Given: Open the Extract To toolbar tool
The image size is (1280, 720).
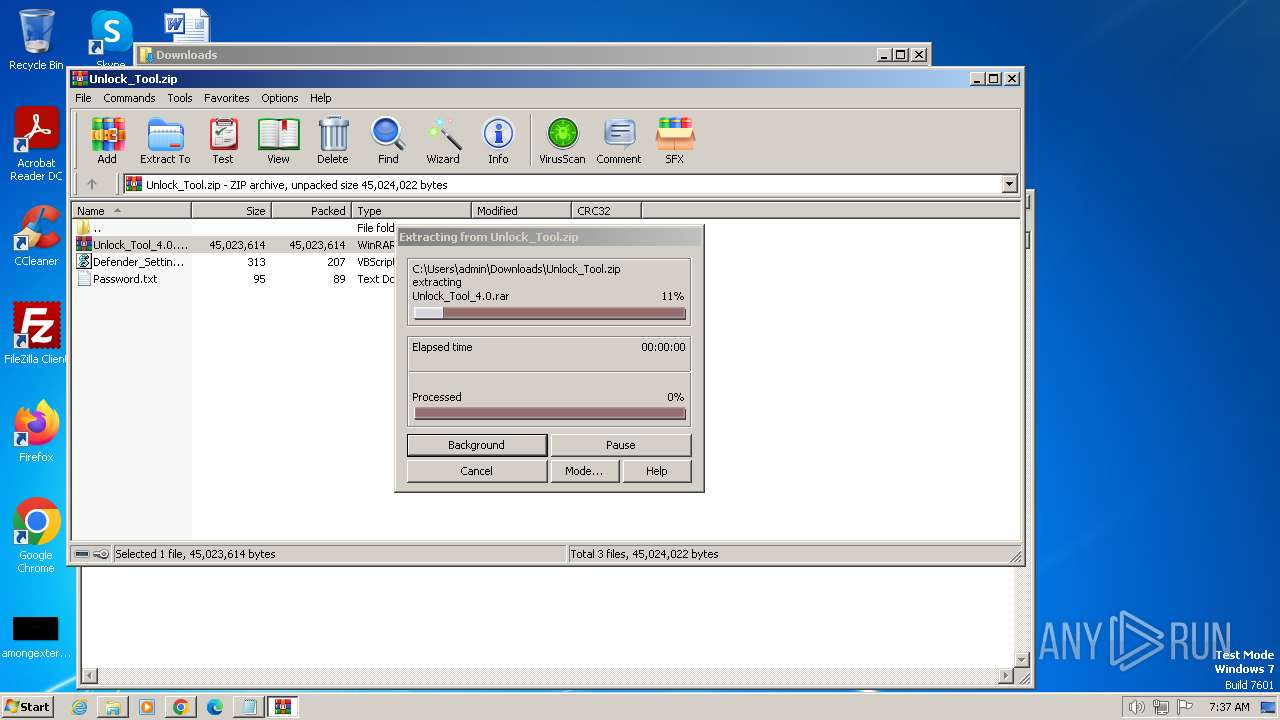Looking at the screenshot, I should coord(165,141).
